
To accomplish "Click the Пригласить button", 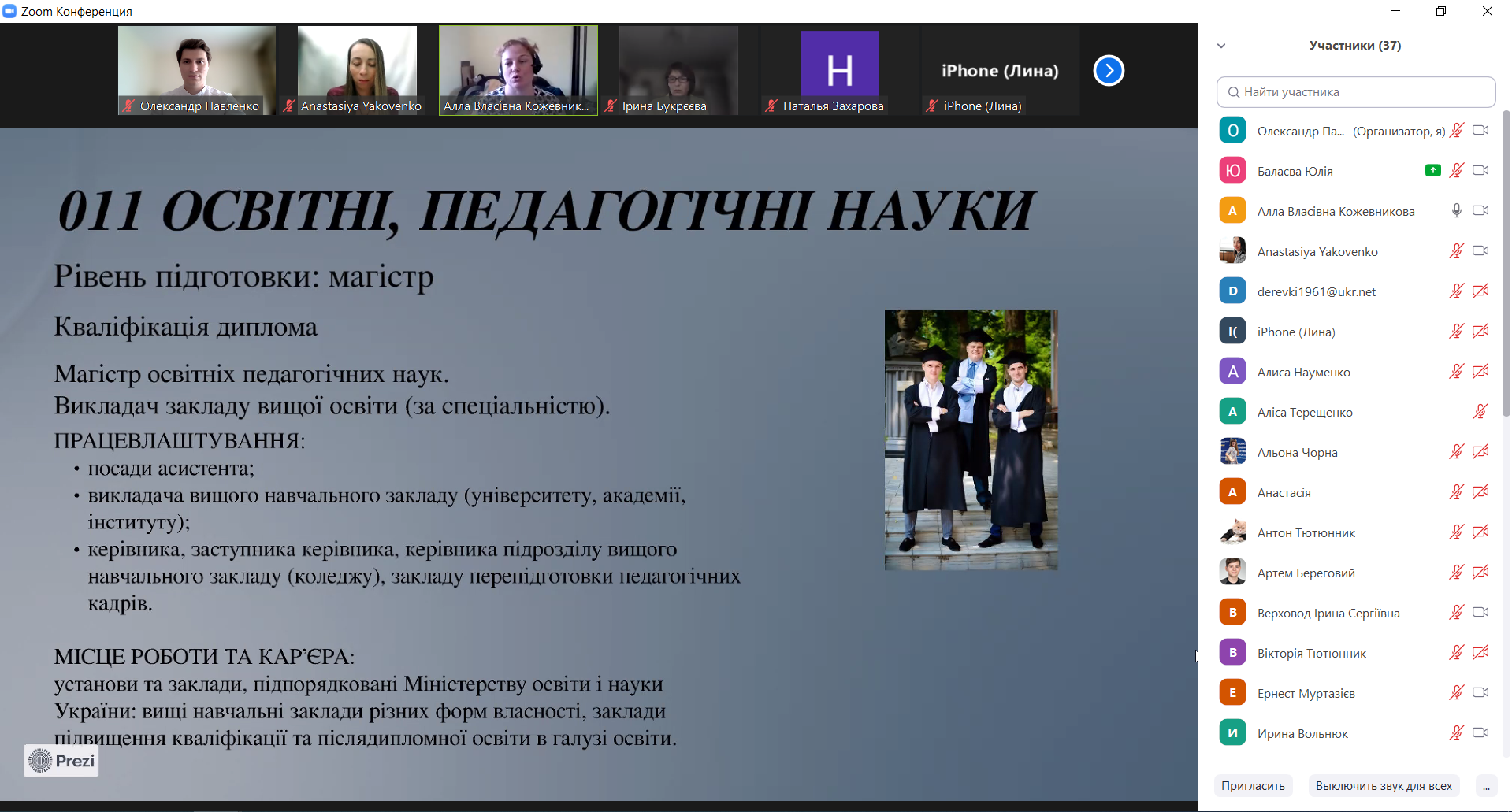I will point(1253,786).
